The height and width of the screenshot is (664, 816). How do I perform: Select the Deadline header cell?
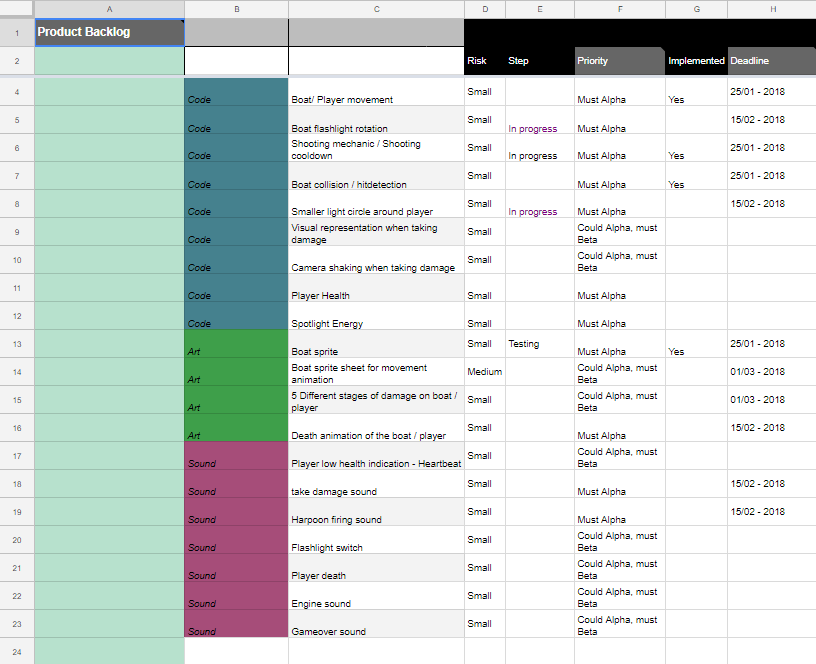click(x=773, y=60)
